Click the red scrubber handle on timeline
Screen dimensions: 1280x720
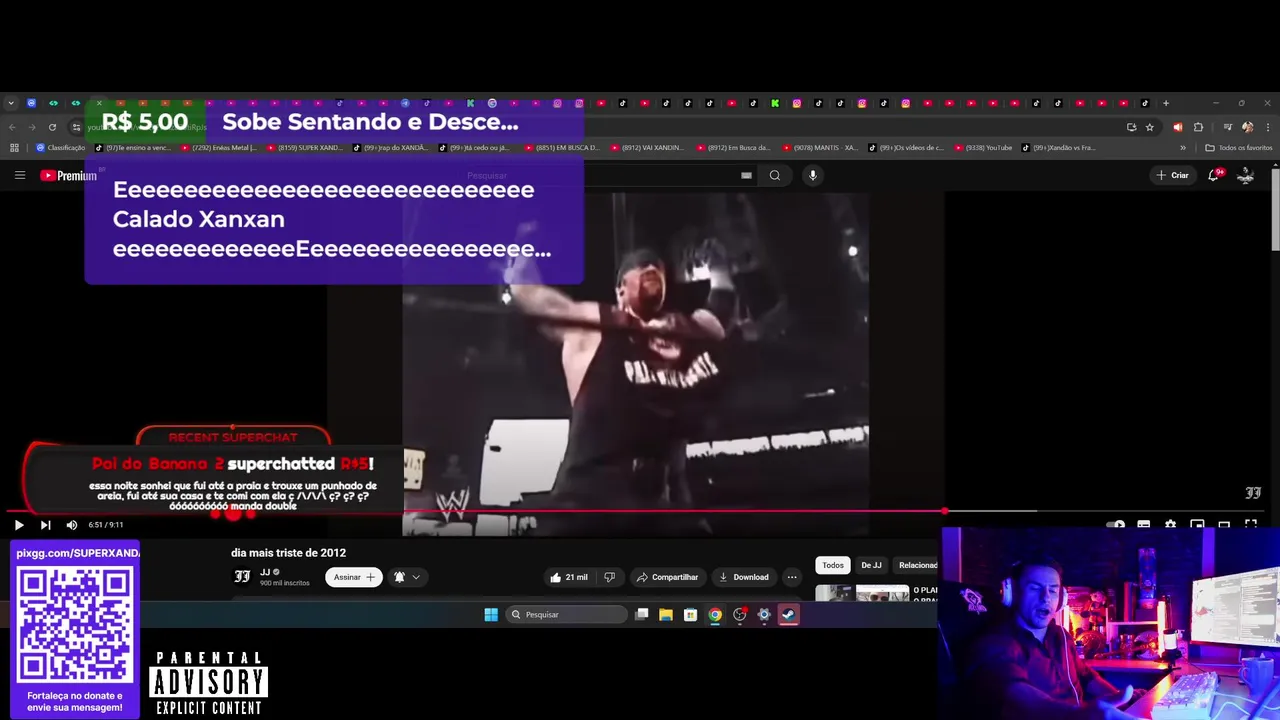click(x=945, y=511)
